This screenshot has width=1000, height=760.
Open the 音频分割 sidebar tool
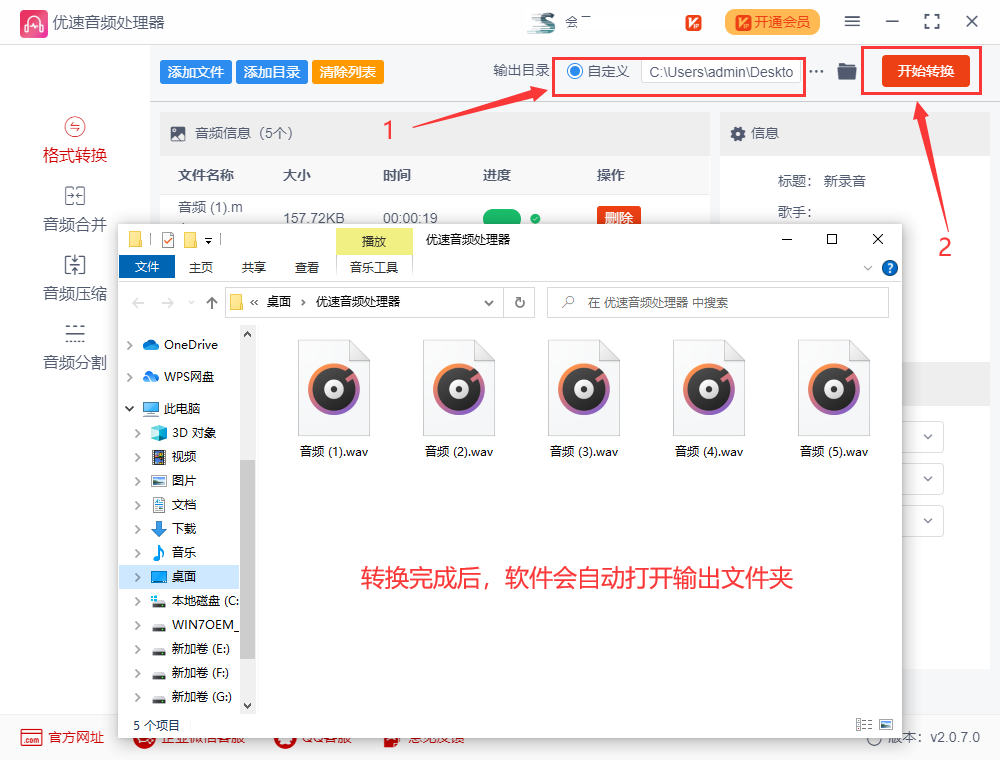point(75,346)
